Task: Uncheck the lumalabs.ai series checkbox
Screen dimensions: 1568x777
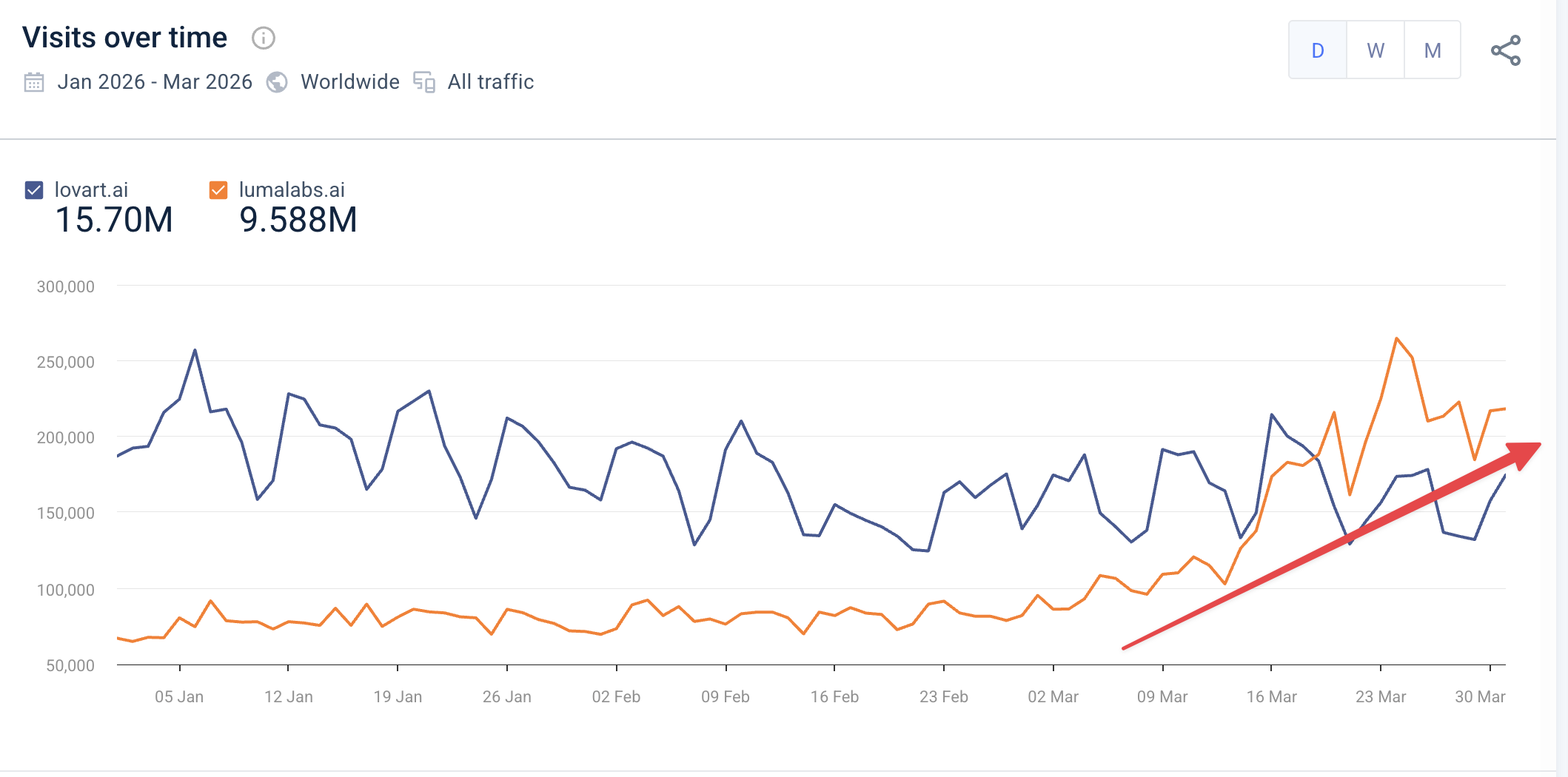Action: [218, 190]
